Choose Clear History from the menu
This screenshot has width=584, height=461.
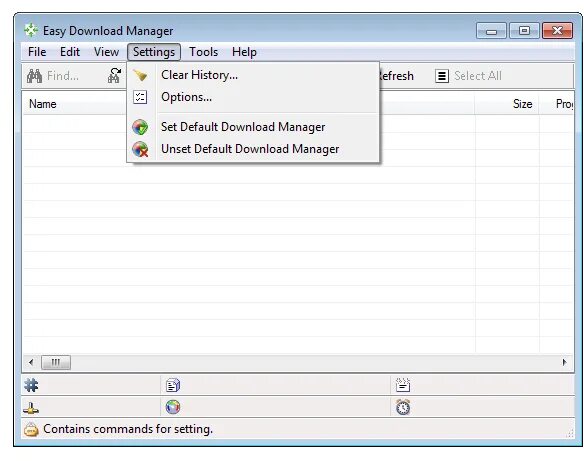pos(253,75)
